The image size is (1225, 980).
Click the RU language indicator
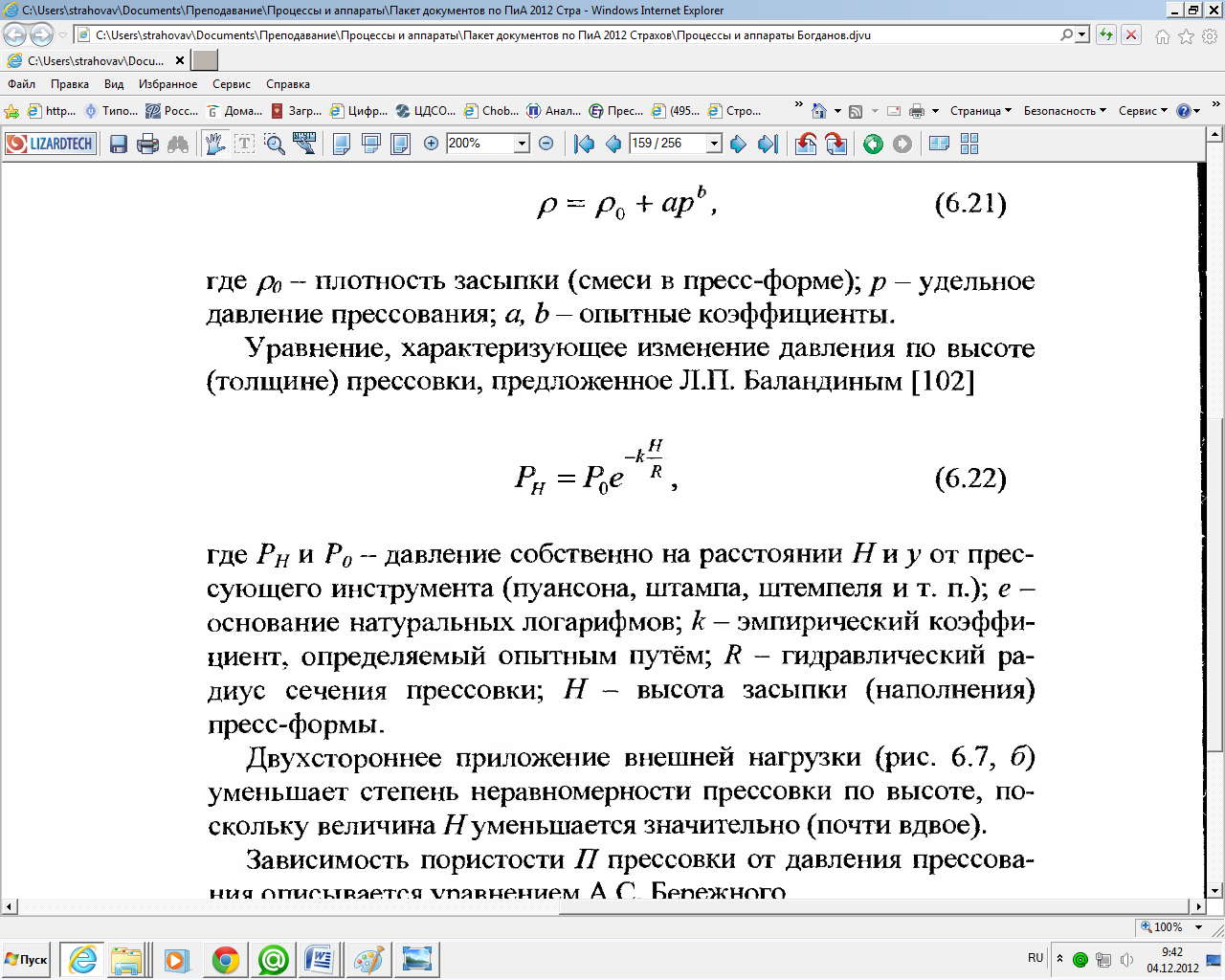tap(1036, 958)
